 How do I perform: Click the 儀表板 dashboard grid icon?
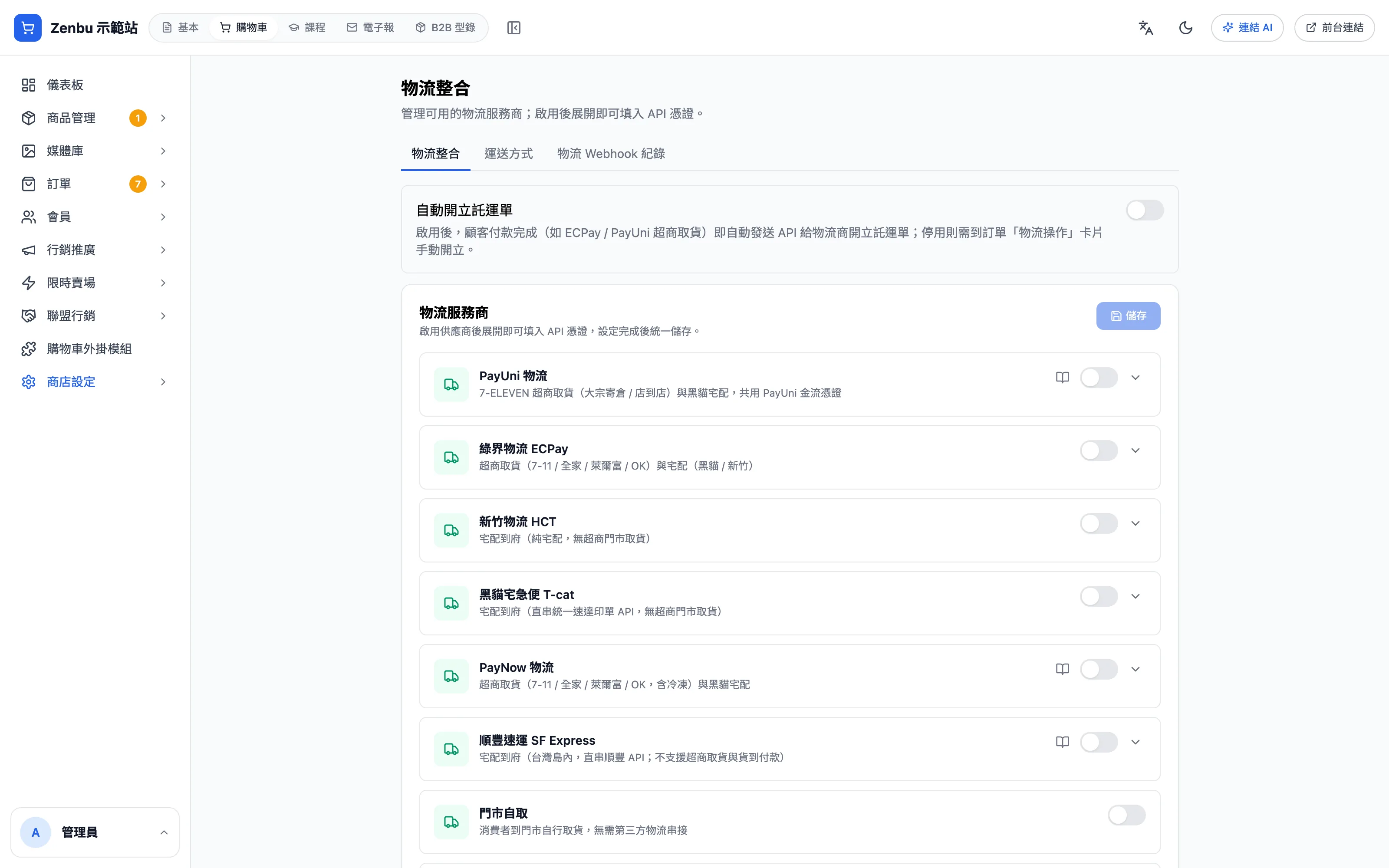29,85
